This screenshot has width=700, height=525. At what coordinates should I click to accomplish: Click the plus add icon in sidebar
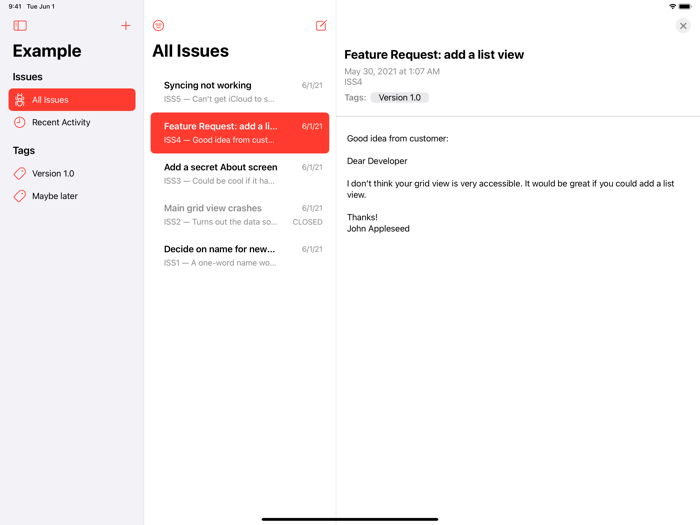[126, 25]
